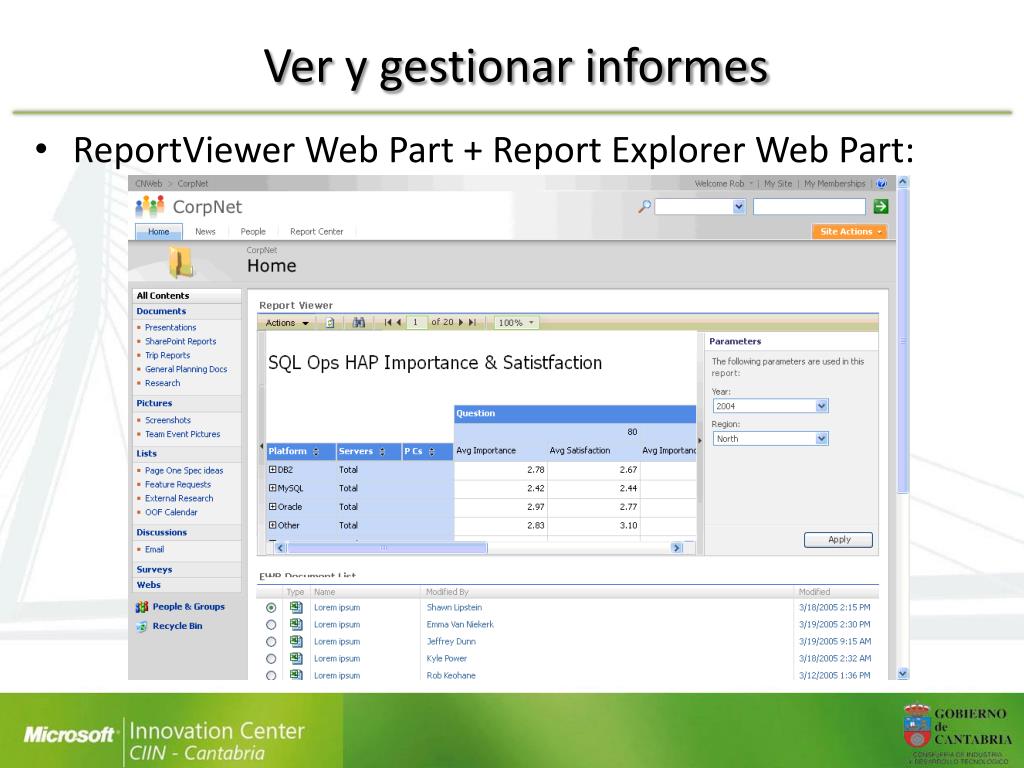The width and height of the screenshot is (1024, 768).
Task: Click the report page number field
Action: pos(415,323)
